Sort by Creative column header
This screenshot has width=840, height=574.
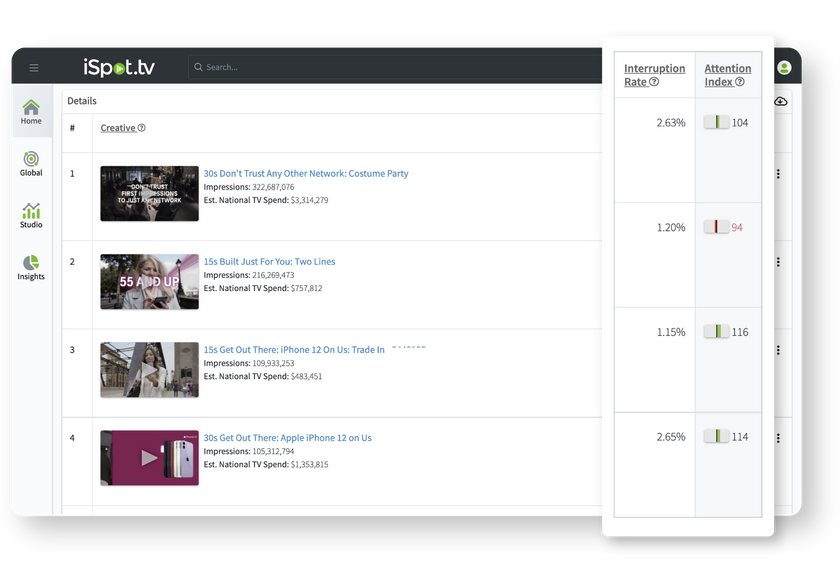pos(117,128)
